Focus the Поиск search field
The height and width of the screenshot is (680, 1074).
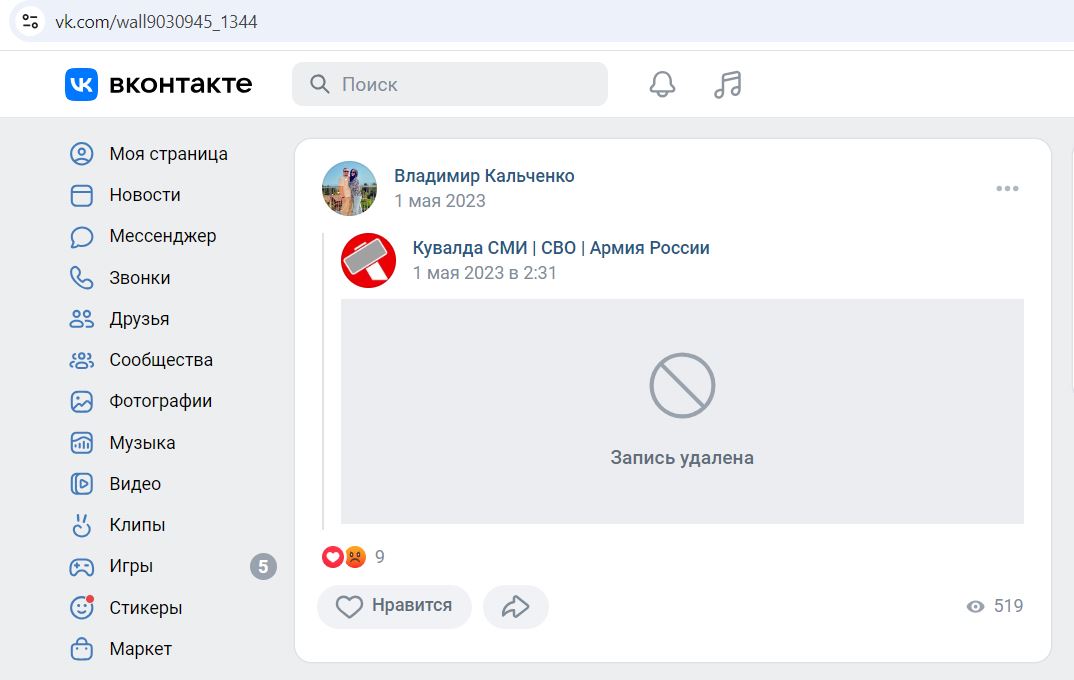click(450, 84)
